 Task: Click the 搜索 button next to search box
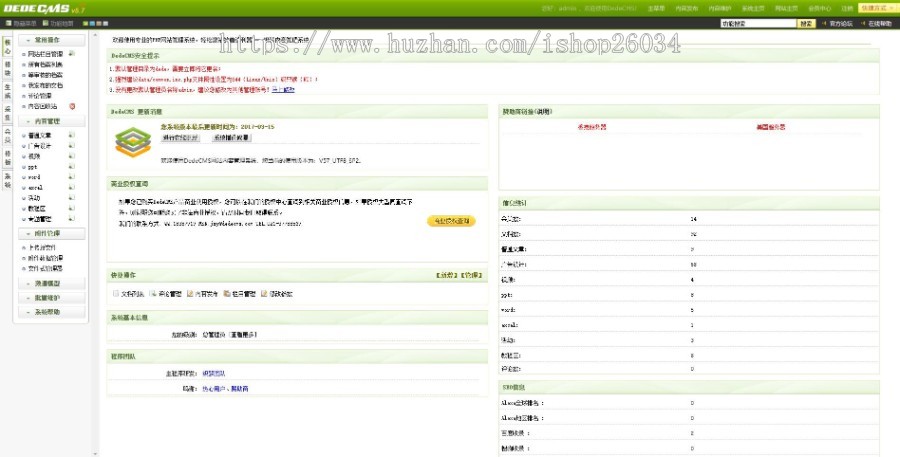coord(806,22)
